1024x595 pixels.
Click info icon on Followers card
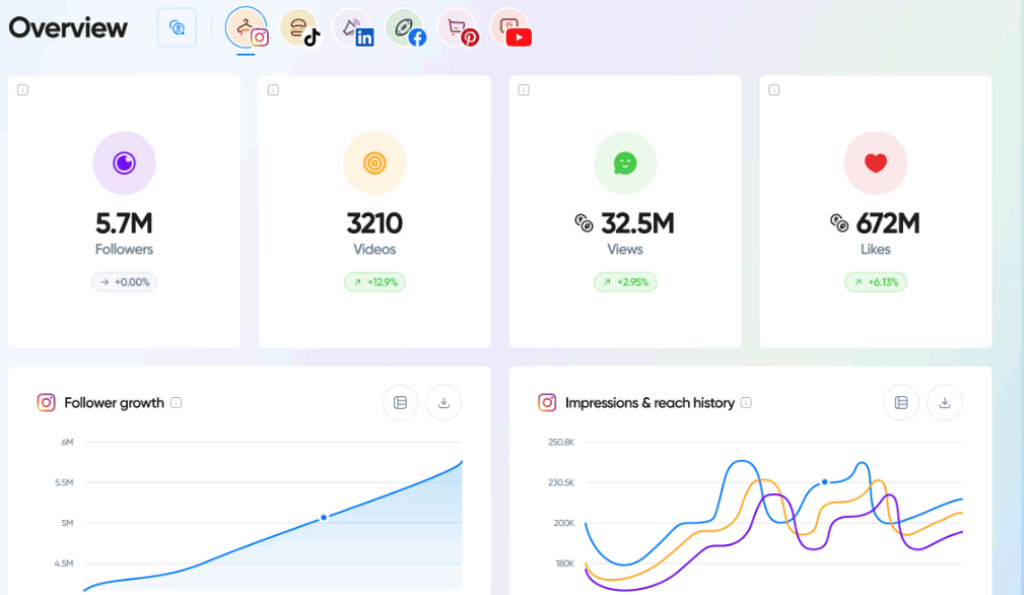[x=23, y=90]
